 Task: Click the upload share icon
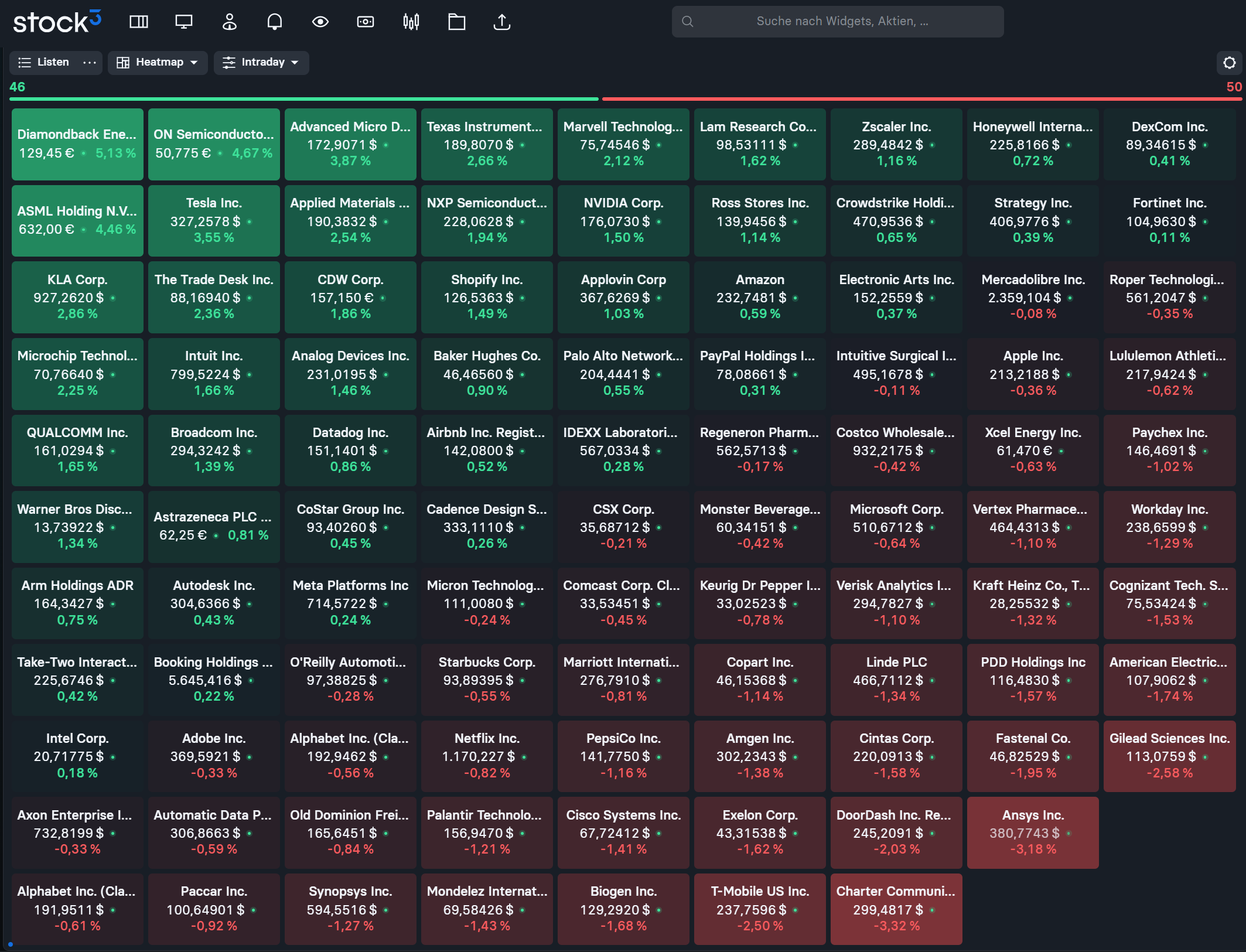pos(502,22)
